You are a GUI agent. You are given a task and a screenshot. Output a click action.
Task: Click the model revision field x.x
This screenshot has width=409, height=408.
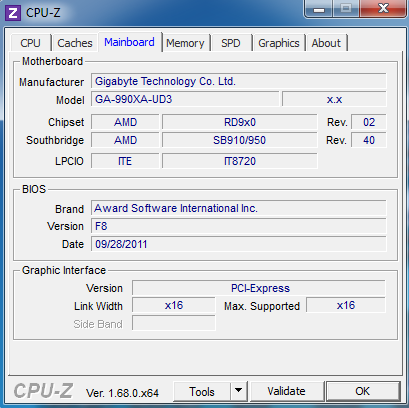(x=334, y=99)
